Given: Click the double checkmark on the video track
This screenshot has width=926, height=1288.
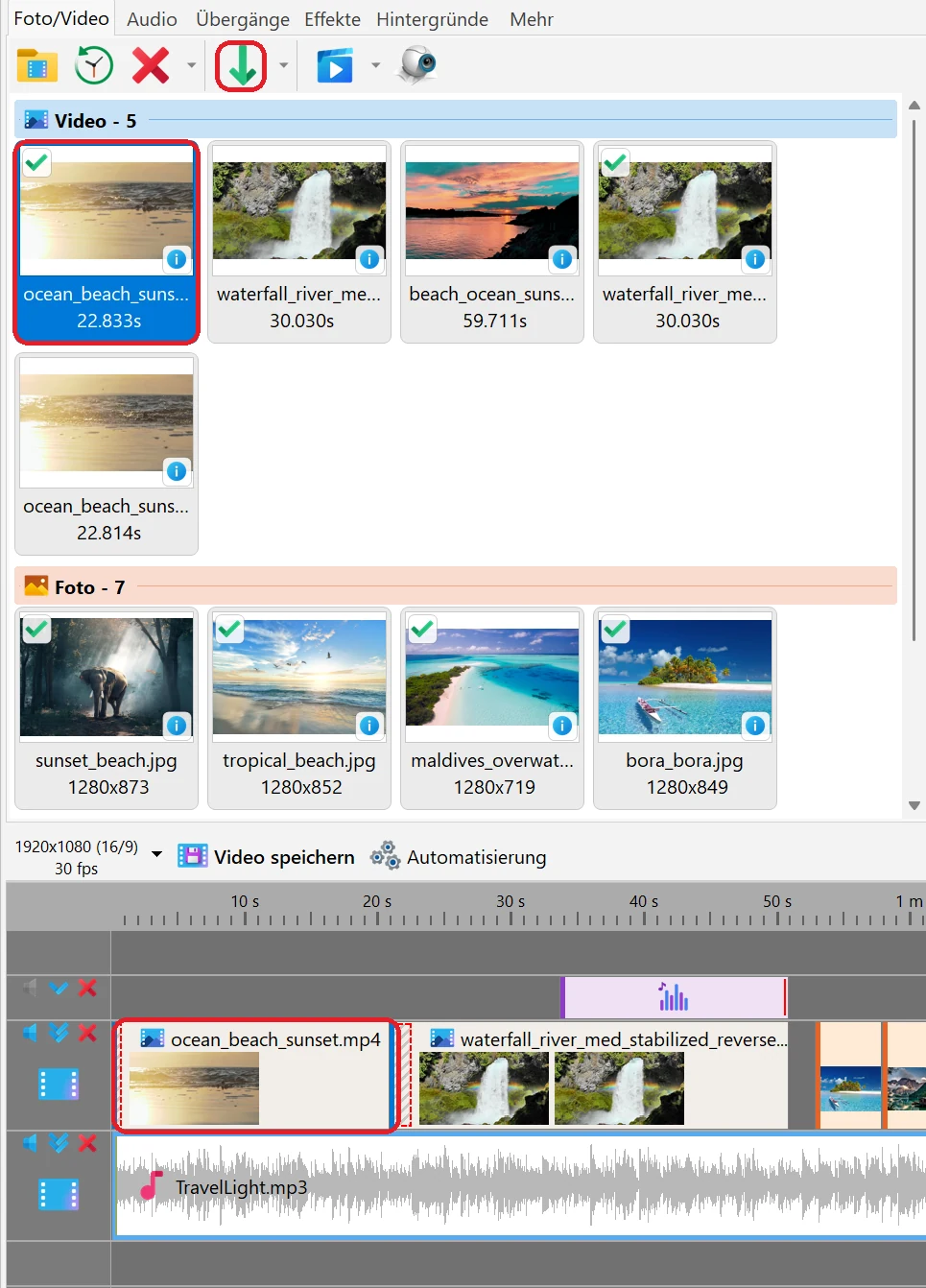Looking at the screenshot, I should [59, 1033].
